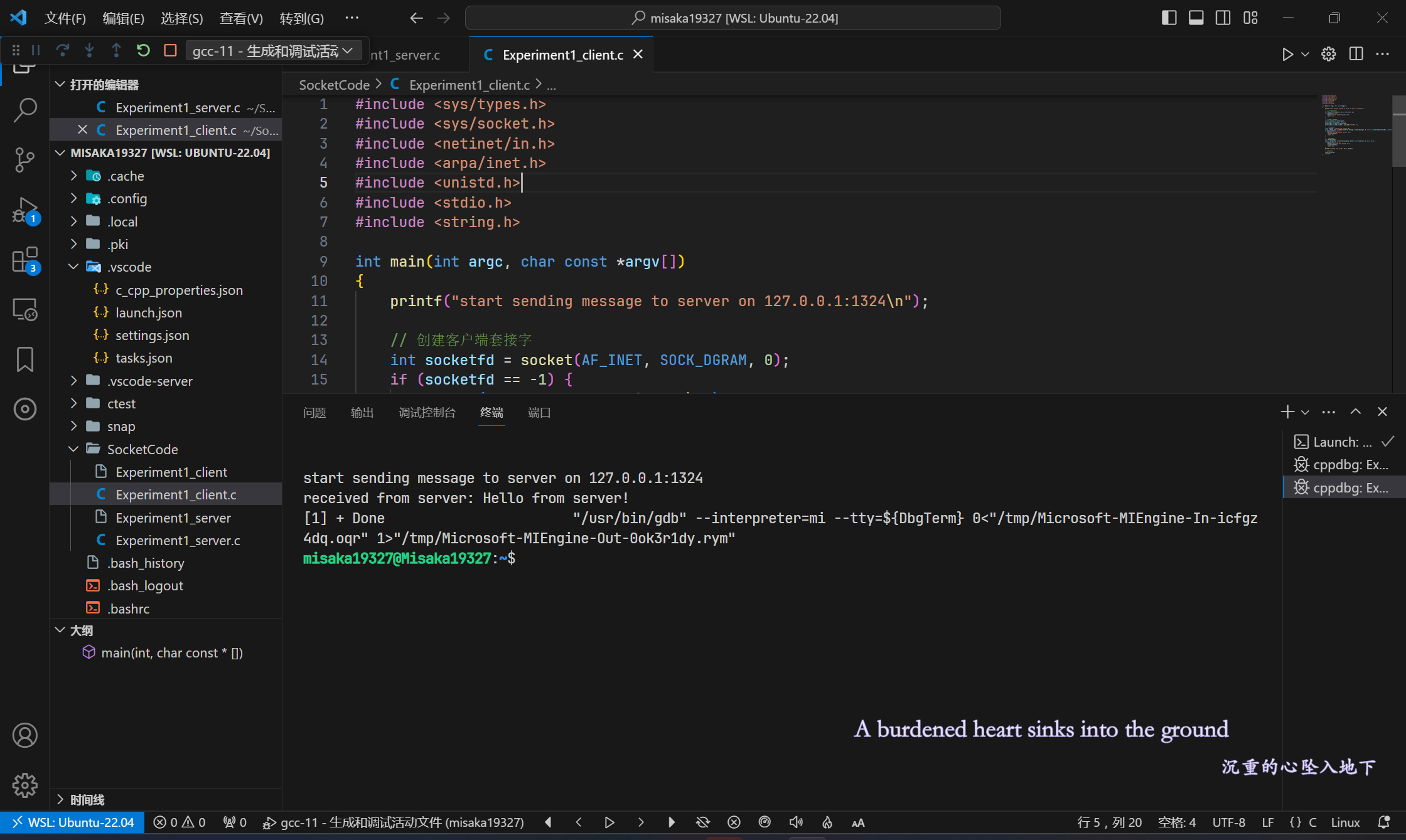Screen dimensions: 1406x840
Task: Click SocketCode in the breadcrumb
Action: point(335,85)
